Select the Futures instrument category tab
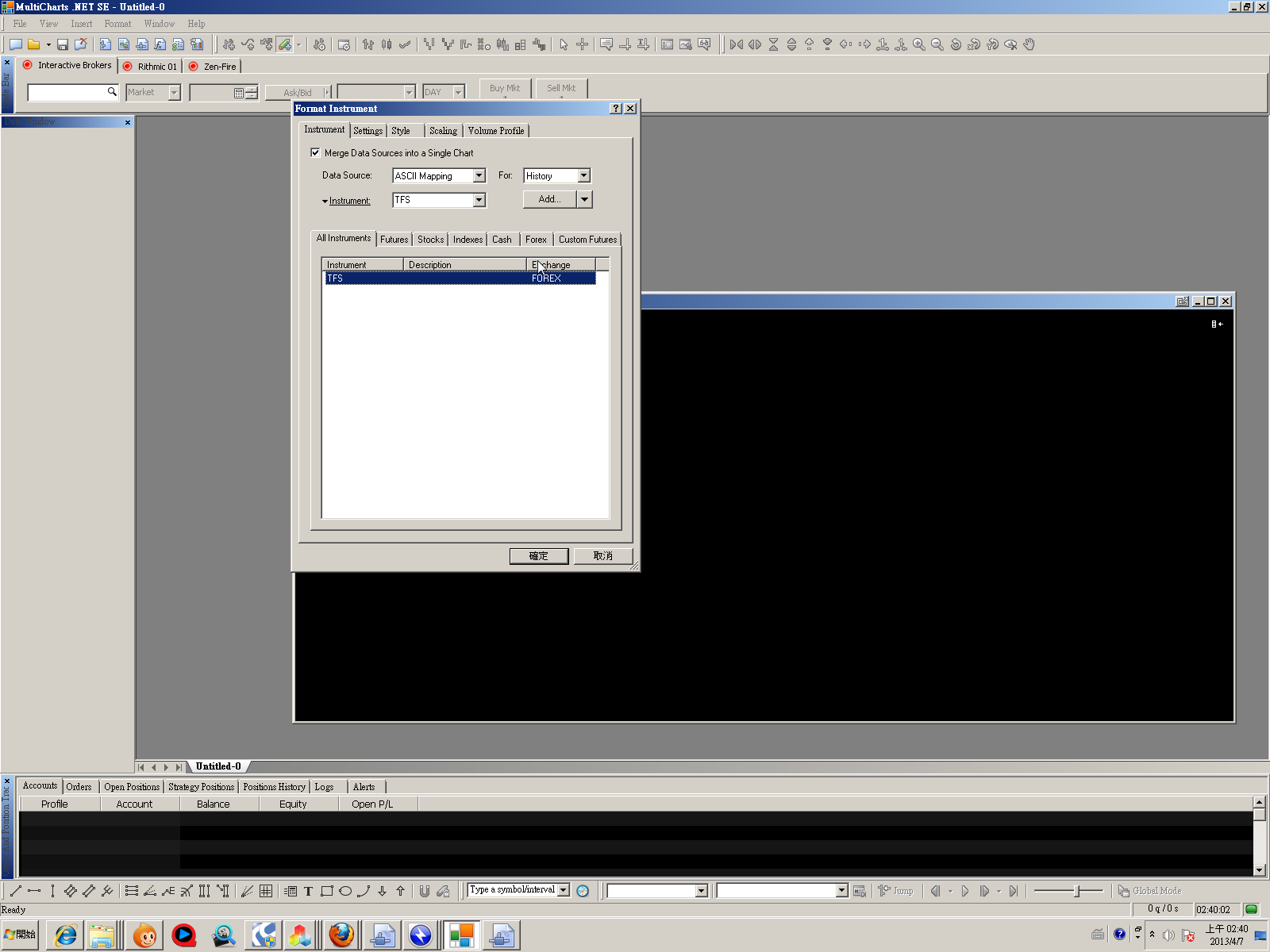 click(x=394, y=240)
